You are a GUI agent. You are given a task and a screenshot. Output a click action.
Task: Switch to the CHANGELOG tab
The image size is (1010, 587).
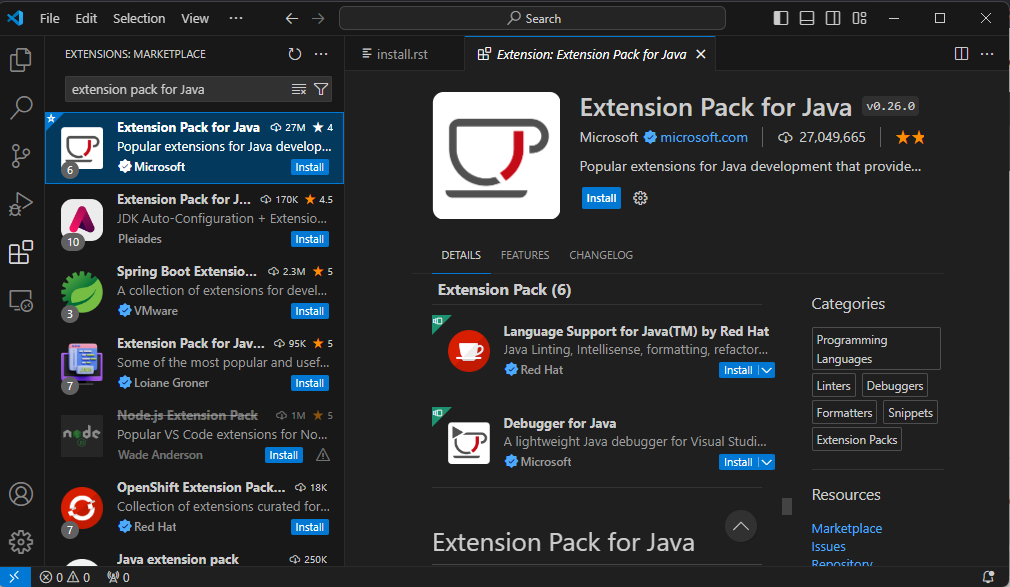(601, 255)
